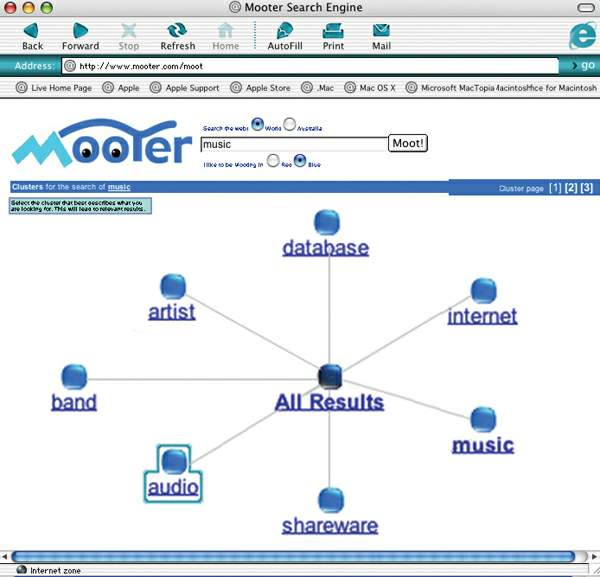Click the Forward arrow icon
Image resolution: width=600 pixels, height=577 pixels.
[x=80, y=31]
